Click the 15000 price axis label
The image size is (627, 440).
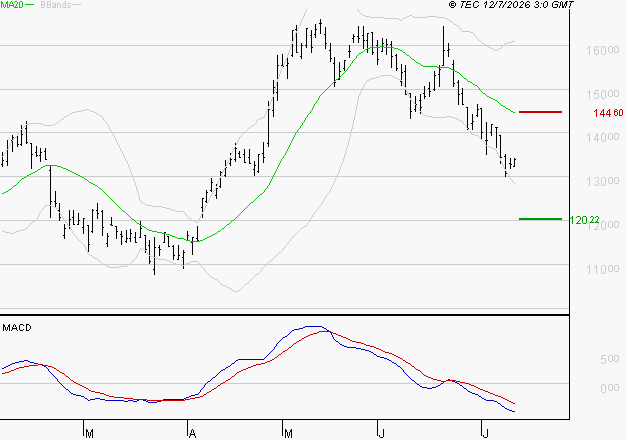coord(603,94)
